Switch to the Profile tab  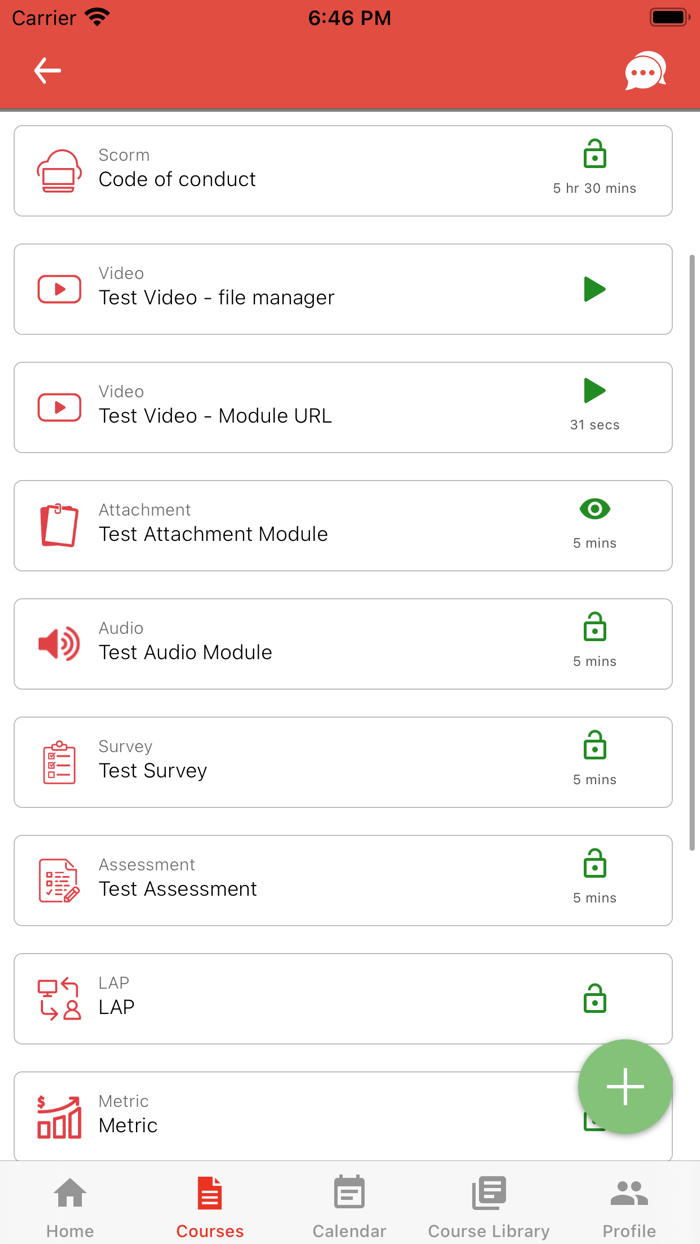click(x=629, y=1207)
